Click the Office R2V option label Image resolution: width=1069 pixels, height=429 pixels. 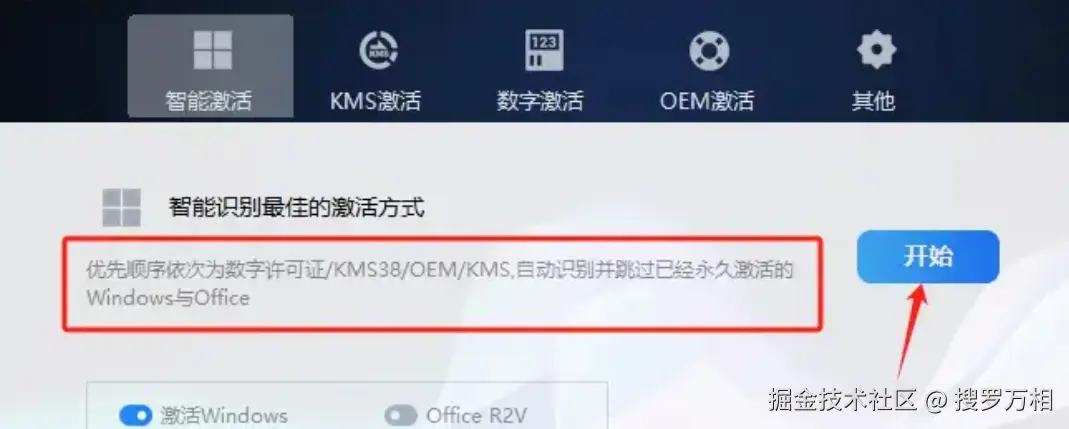477,415
